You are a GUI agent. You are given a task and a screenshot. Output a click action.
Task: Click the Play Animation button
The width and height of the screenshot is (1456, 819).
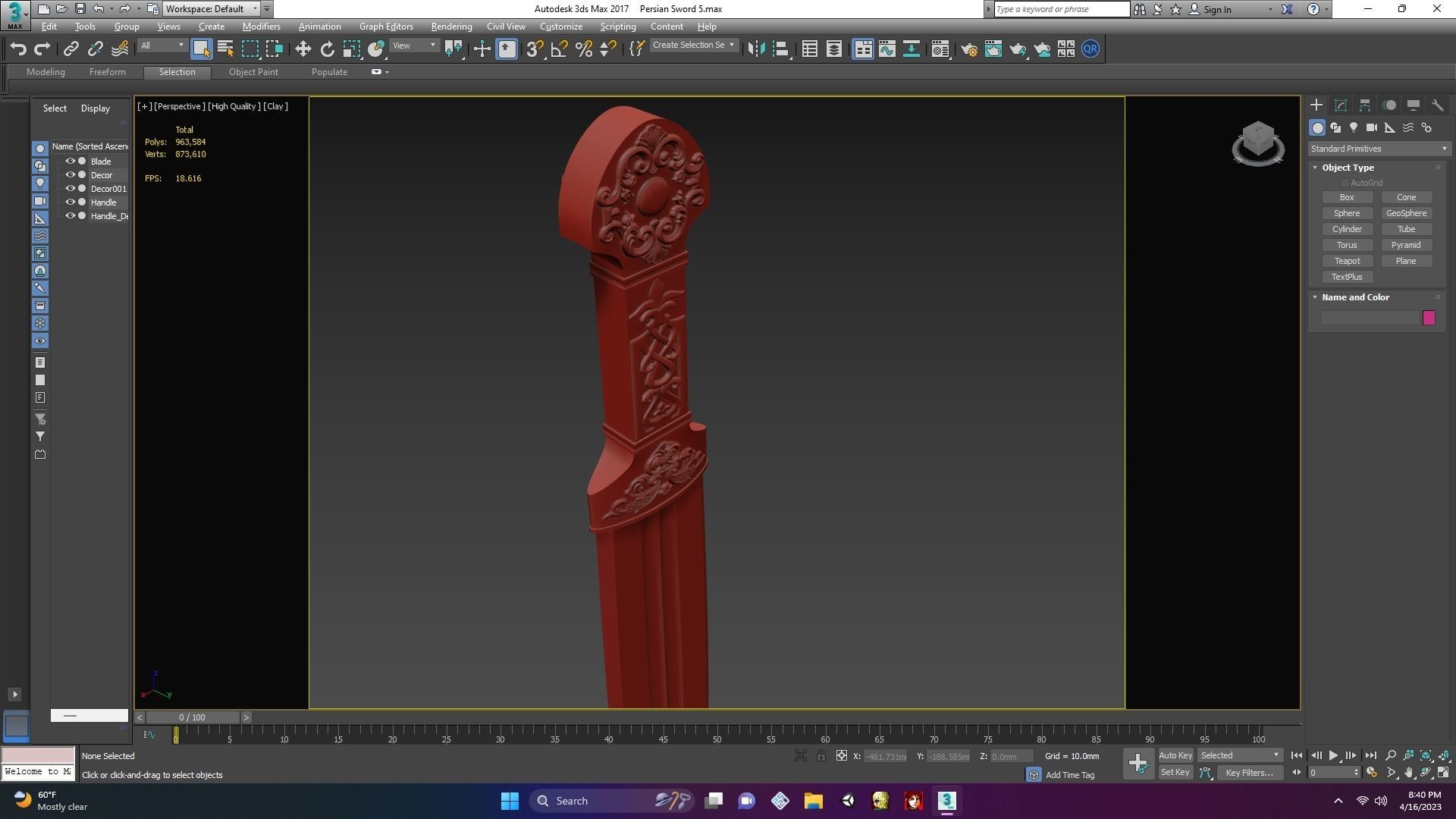tap(1334, 755)
